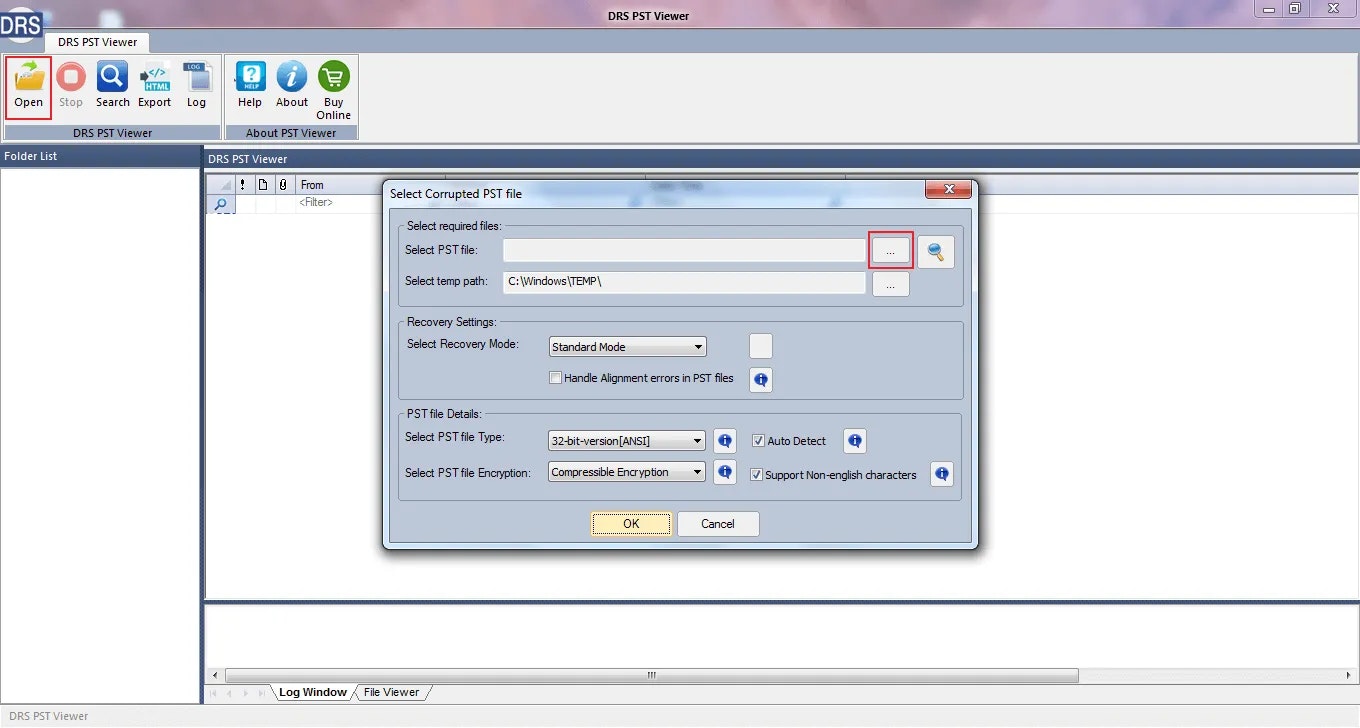Image resolution: width=1360 pixels, height=728 pixels.
Task: Click the Buy Online cart icon
Action: (334, 77)
